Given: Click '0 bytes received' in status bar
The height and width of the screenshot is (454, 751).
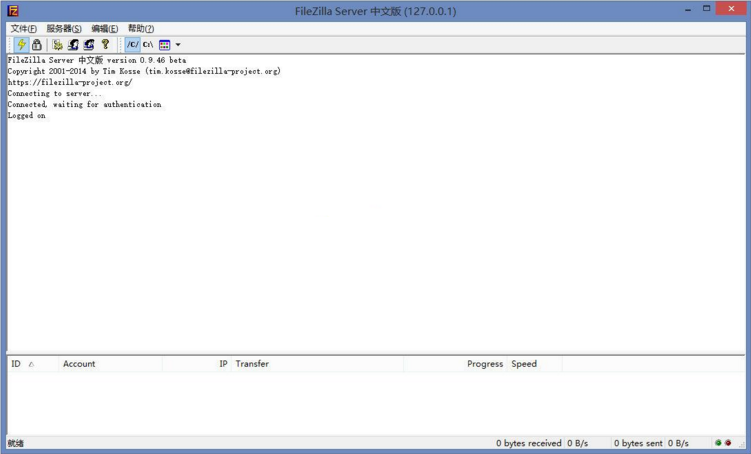Looking at the screenshot, I should 528,443.
